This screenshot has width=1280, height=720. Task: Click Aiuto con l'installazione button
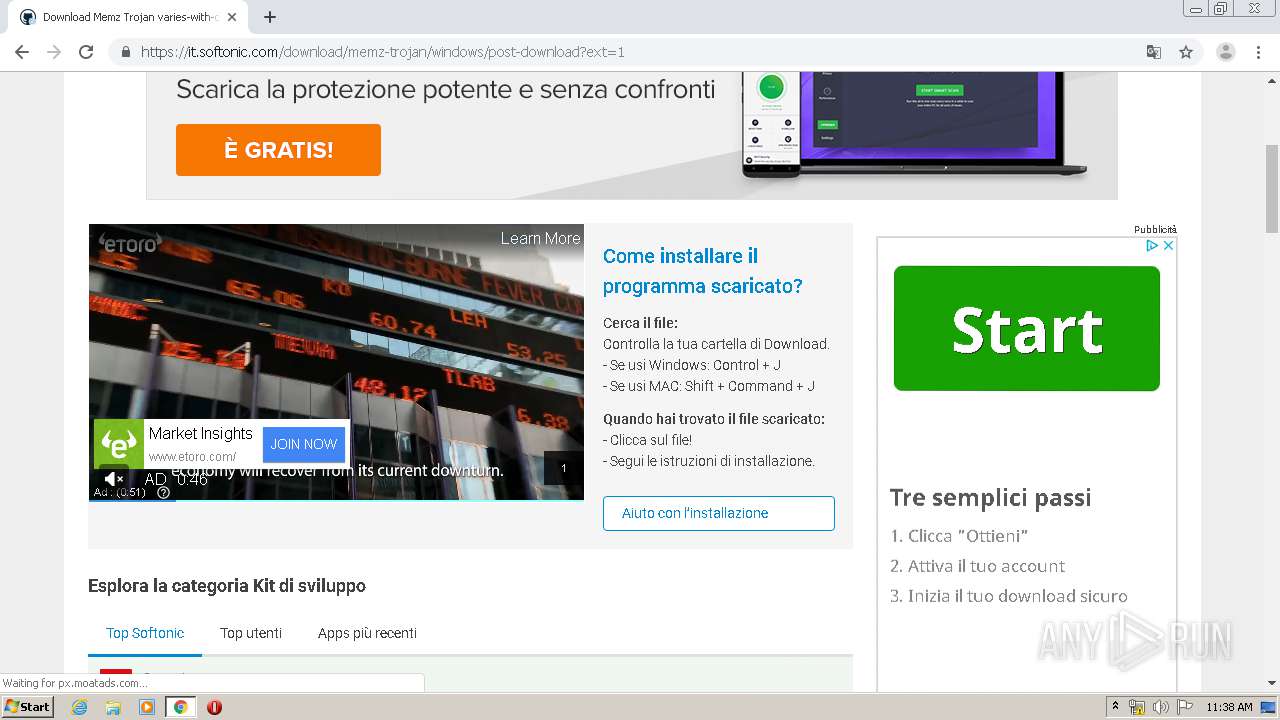718,513
